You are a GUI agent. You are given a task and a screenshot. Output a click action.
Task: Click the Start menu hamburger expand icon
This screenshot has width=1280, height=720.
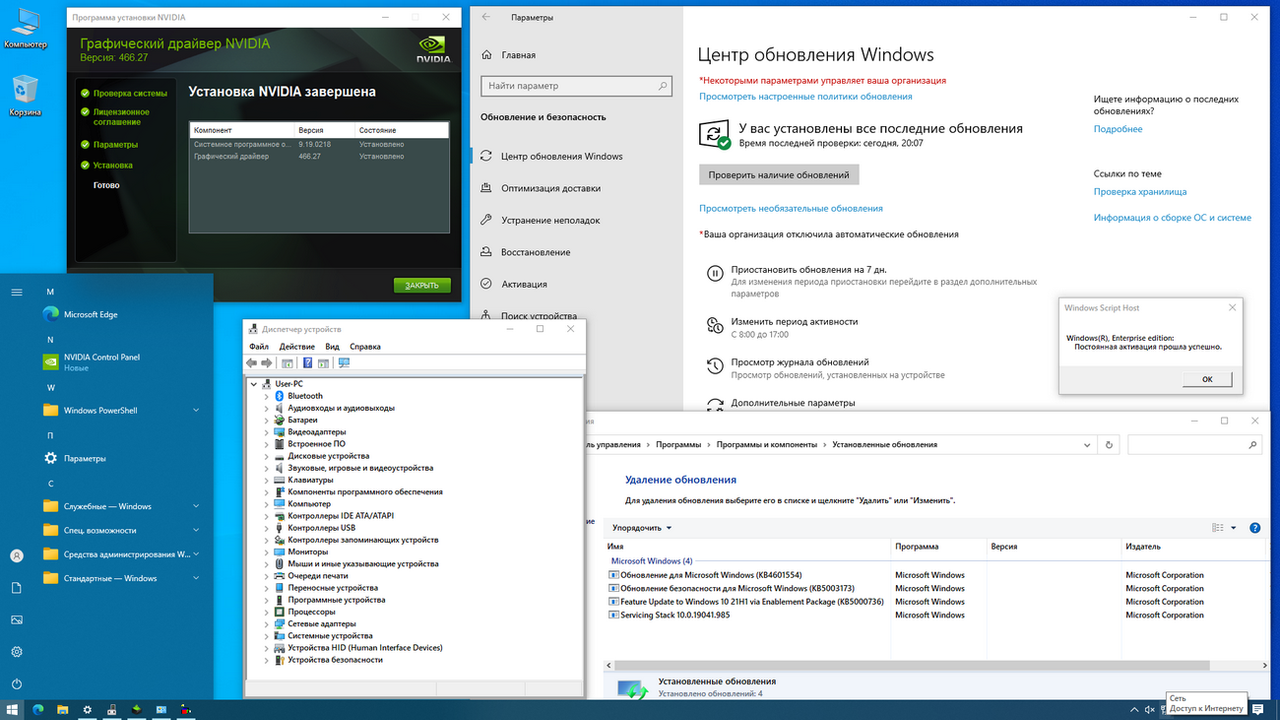coord(17,292)
